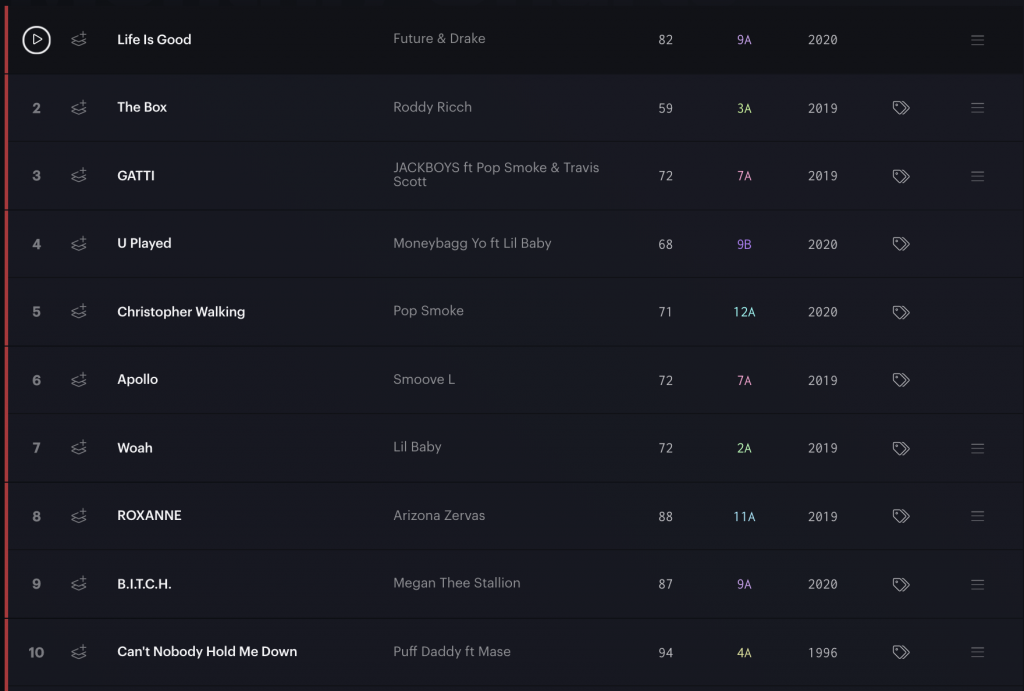Click the year 1996
The image size is (1024, 691).
822,652
